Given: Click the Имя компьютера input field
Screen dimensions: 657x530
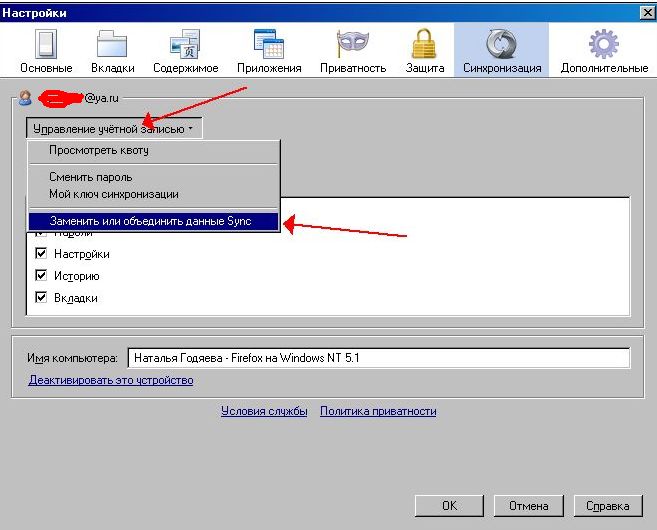Looking at the screenshot, I should tap(378, 358).
